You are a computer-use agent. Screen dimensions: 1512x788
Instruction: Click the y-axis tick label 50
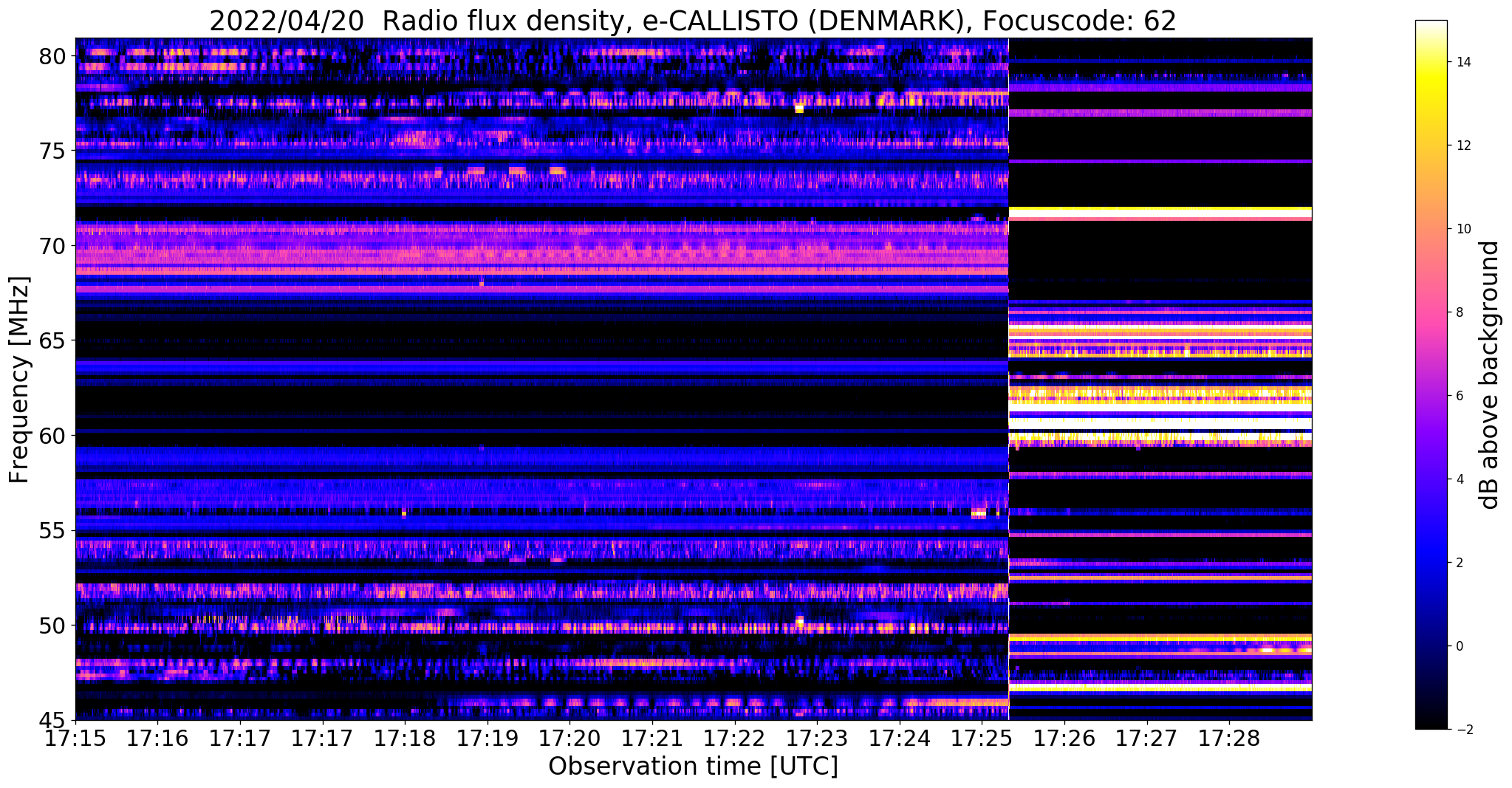coord(54,626)
